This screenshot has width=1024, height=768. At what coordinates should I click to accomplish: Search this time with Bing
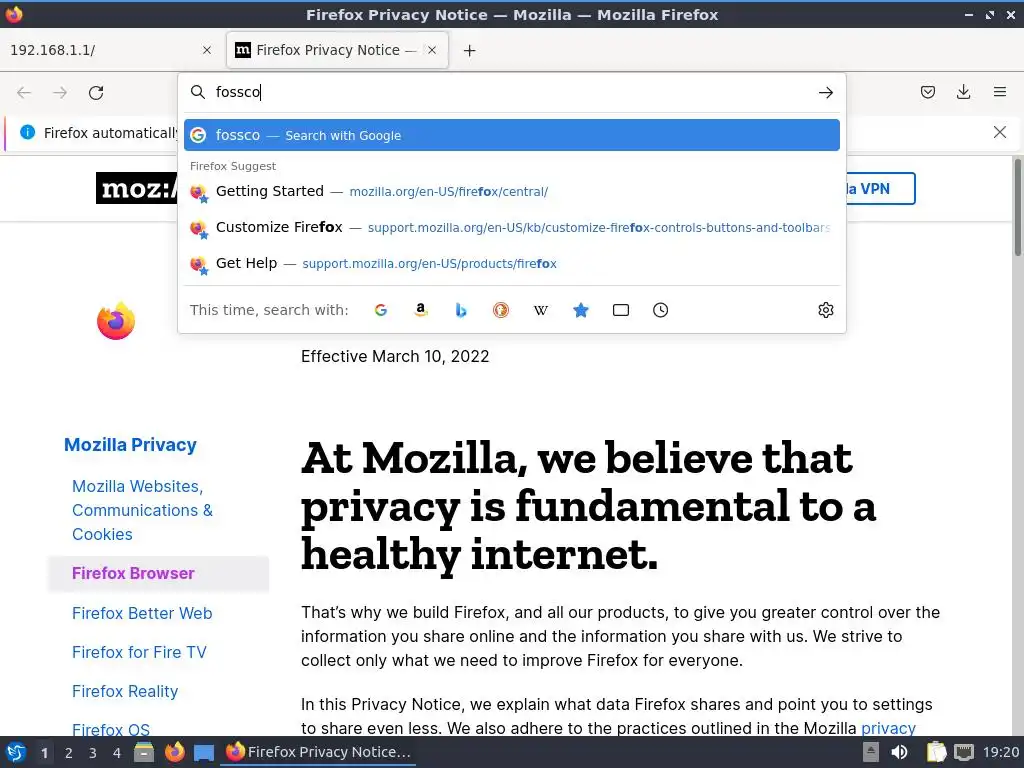(461, 310)
